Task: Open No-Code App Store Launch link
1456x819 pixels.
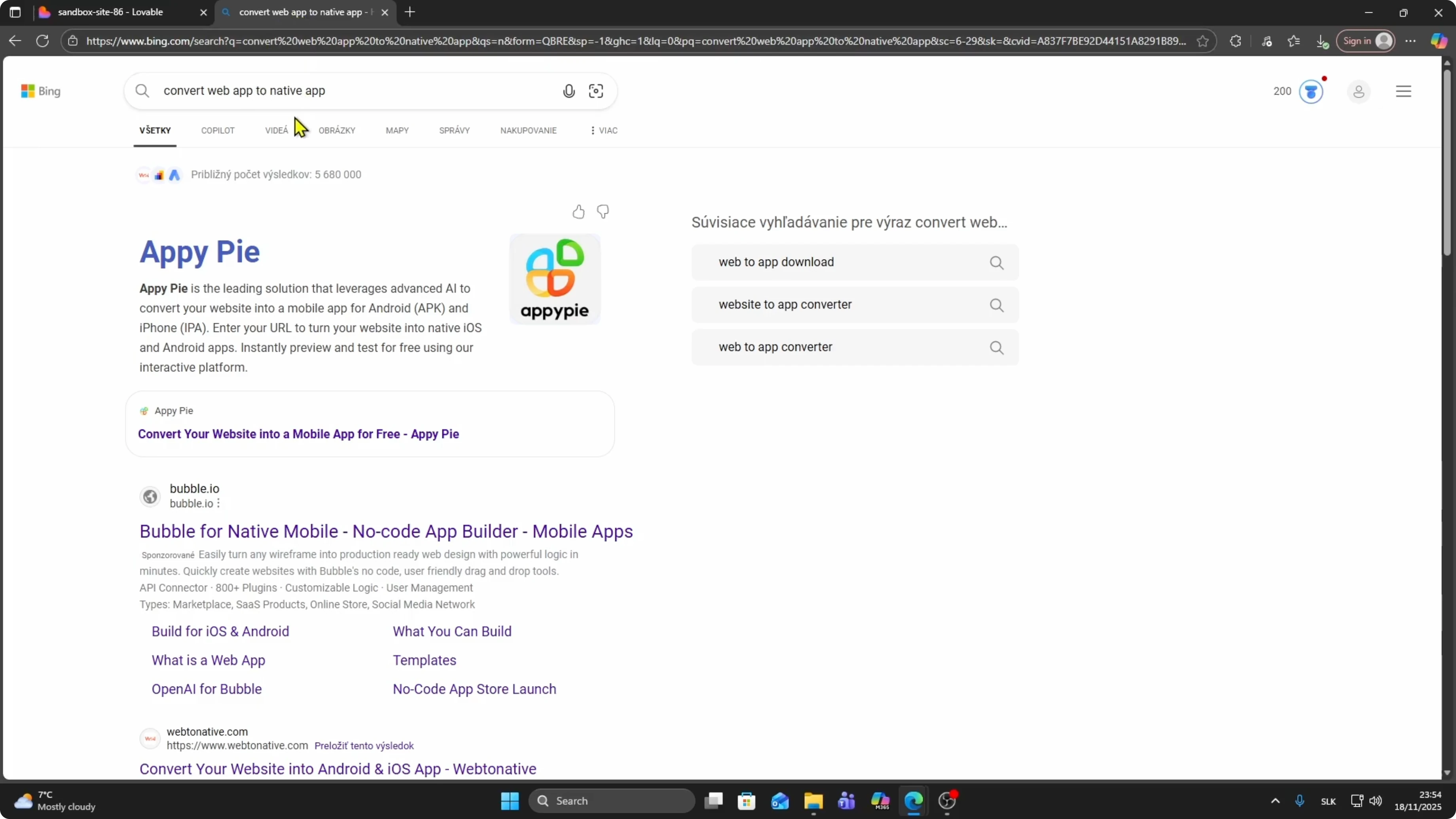Action: 474,689
